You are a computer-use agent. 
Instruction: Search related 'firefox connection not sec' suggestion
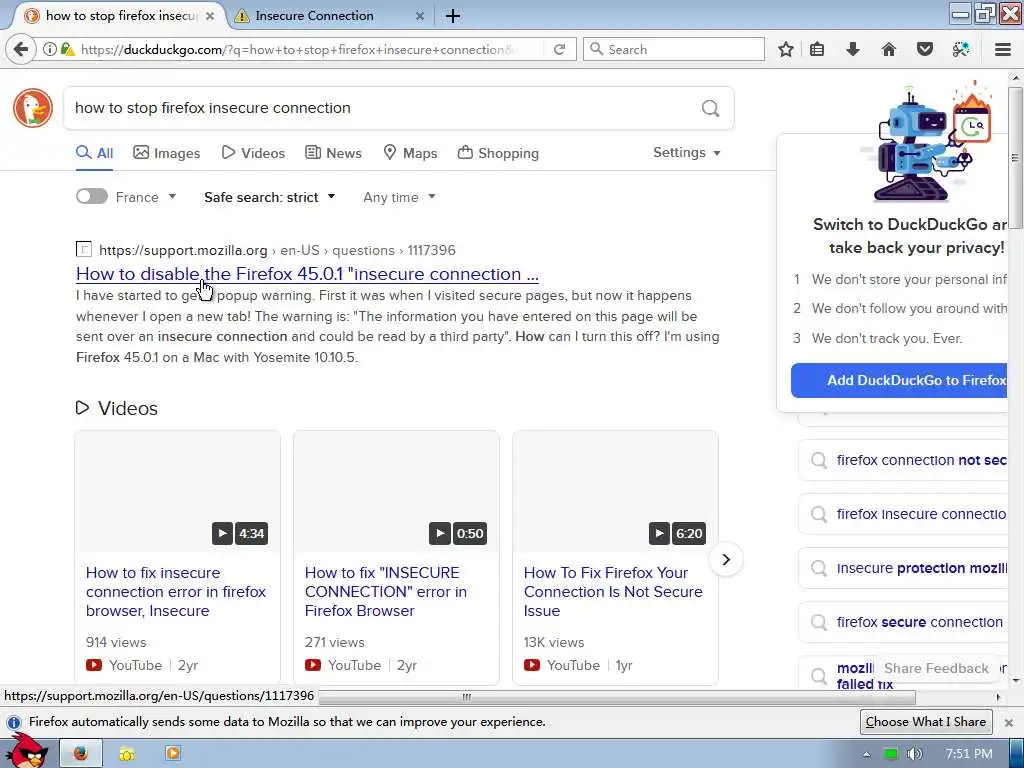pos(904,460)
